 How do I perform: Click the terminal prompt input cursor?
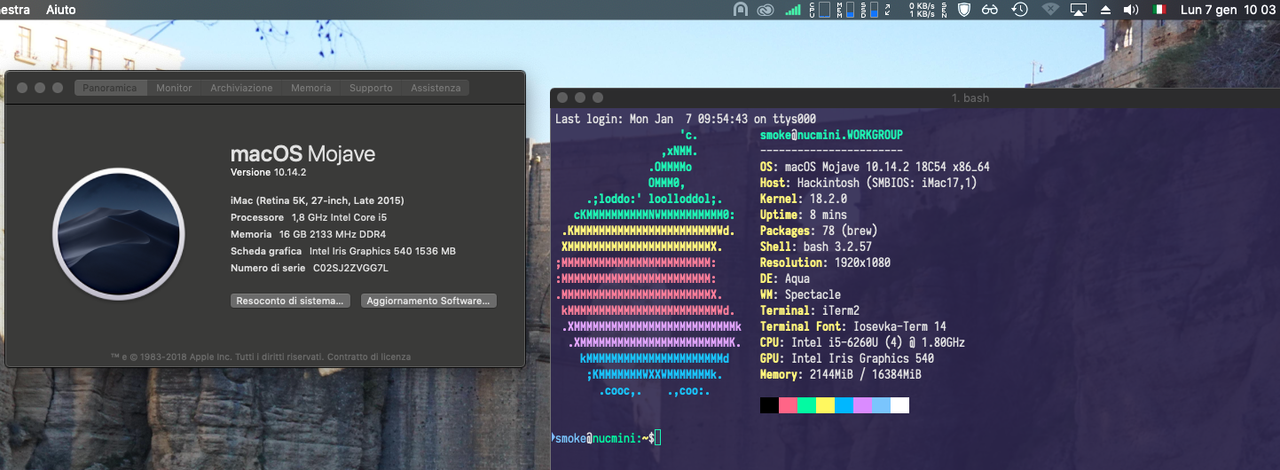click(x=658, y=438)
